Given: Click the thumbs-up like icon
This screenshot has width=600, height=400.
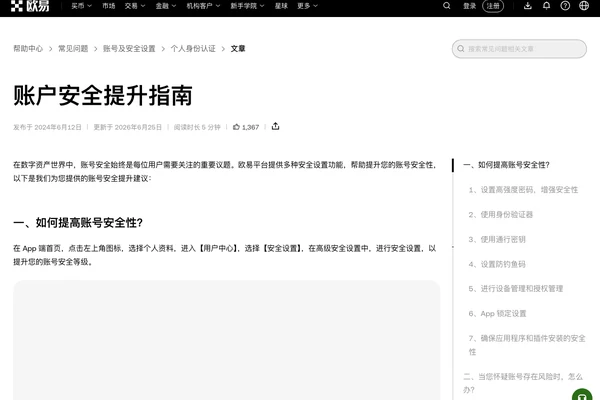Looking at the screenshot, I should coord(236,127).
